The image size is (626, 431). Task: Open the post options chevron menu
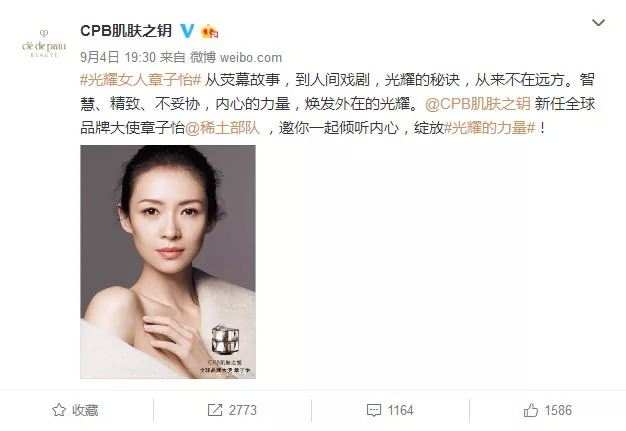click(x=598, y=23)
